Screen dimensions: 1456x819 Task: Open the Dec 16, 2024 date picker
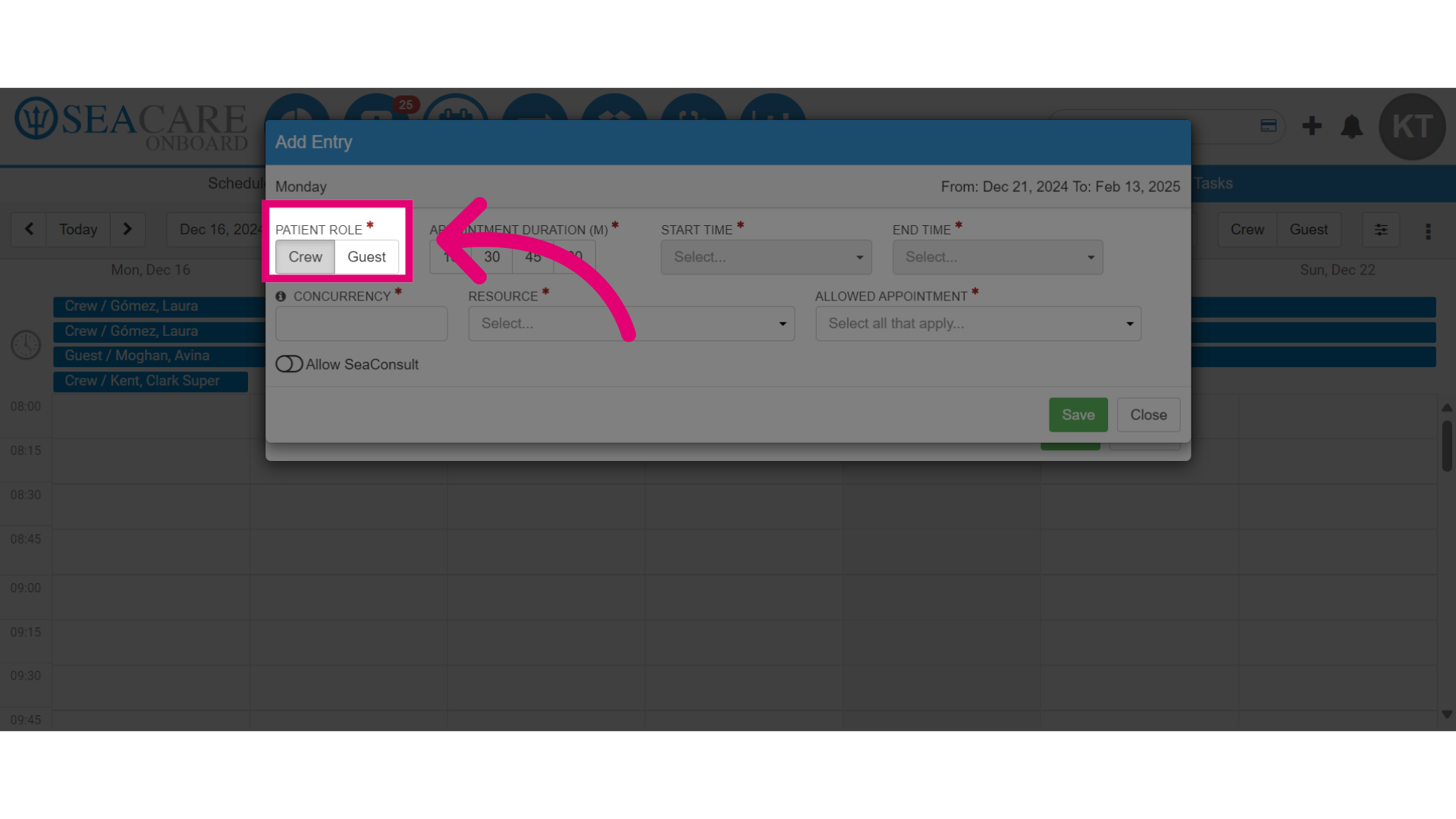coord(216,230)
